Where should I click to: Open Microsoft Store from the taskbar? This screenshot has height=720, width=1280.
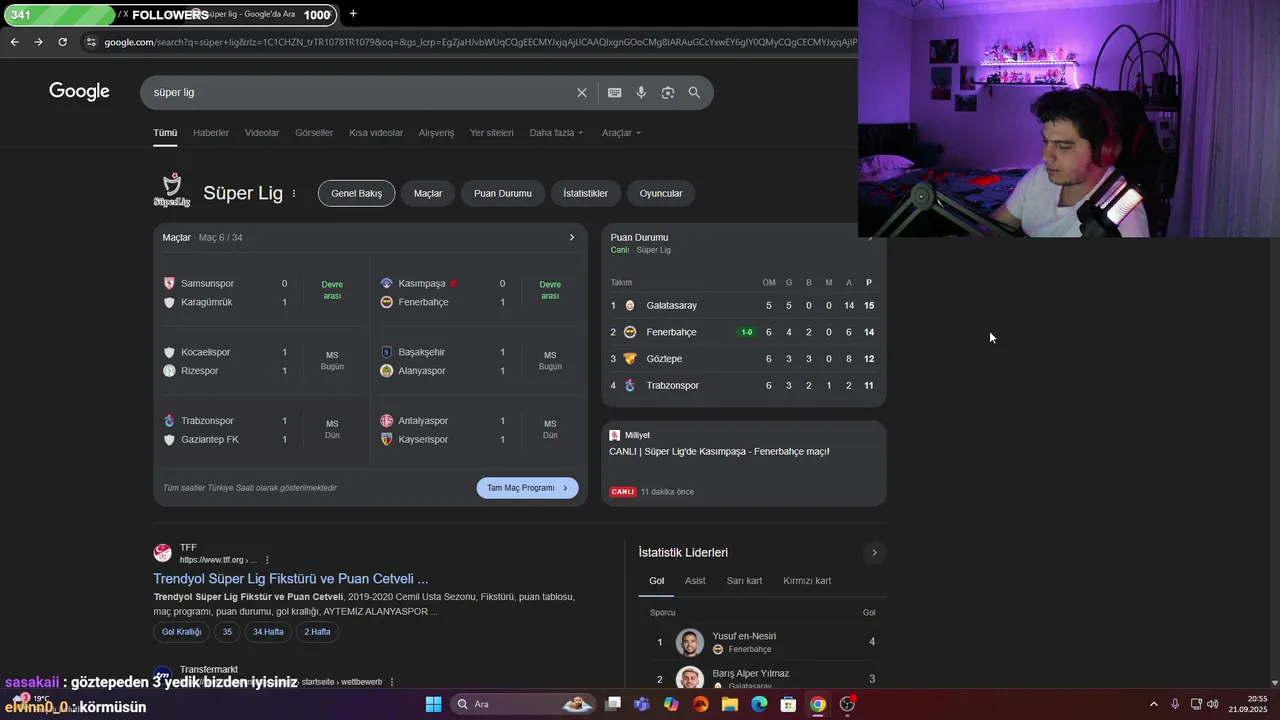tap(788, 704)
